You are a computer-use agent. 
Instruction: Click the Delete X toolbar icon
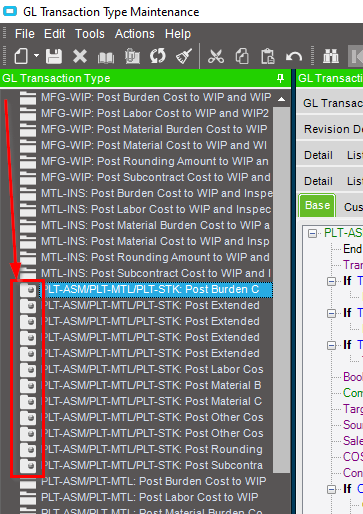80,56
